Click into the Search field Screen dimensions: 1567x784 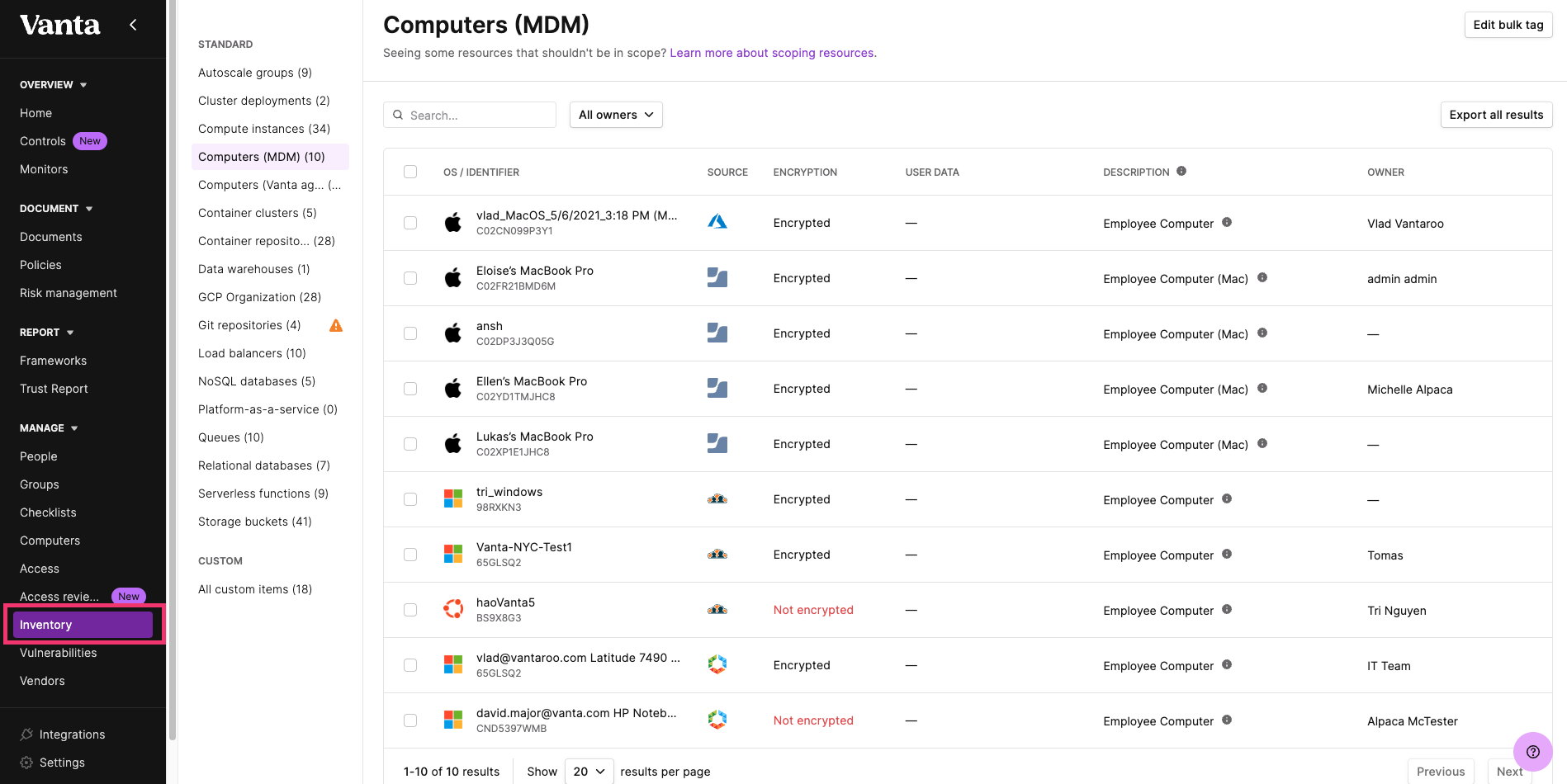click(x=470, y=115)
